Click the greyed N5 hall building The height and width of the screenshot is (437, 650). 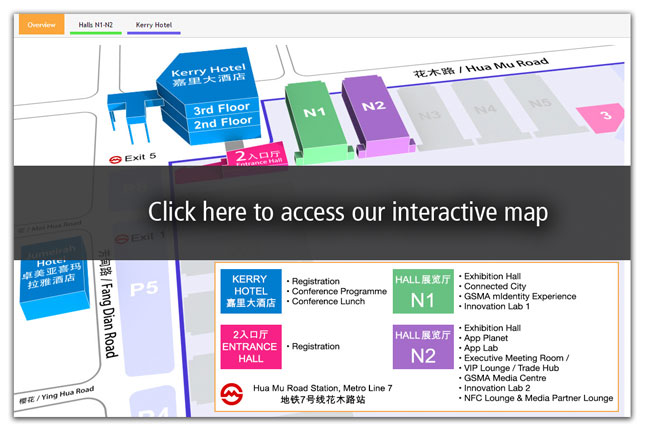click(539, 104)
